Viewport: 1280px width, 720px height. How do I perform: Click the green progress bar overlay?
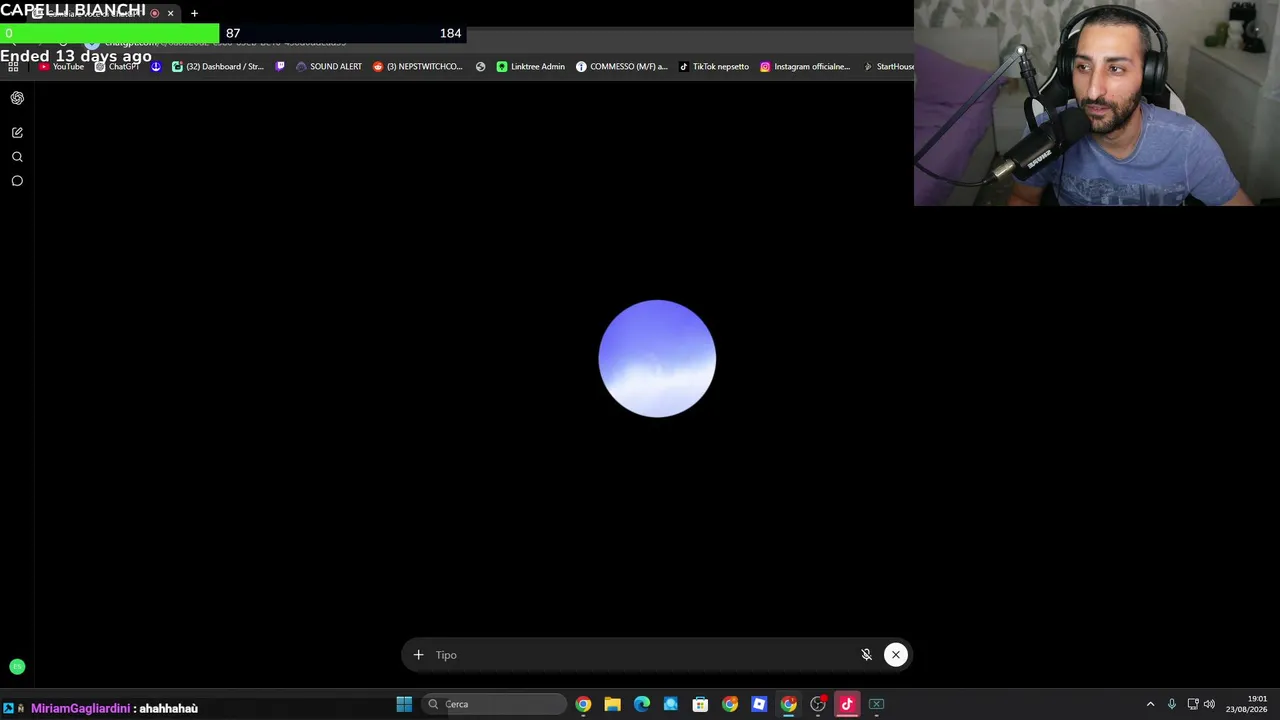(110, 33)
